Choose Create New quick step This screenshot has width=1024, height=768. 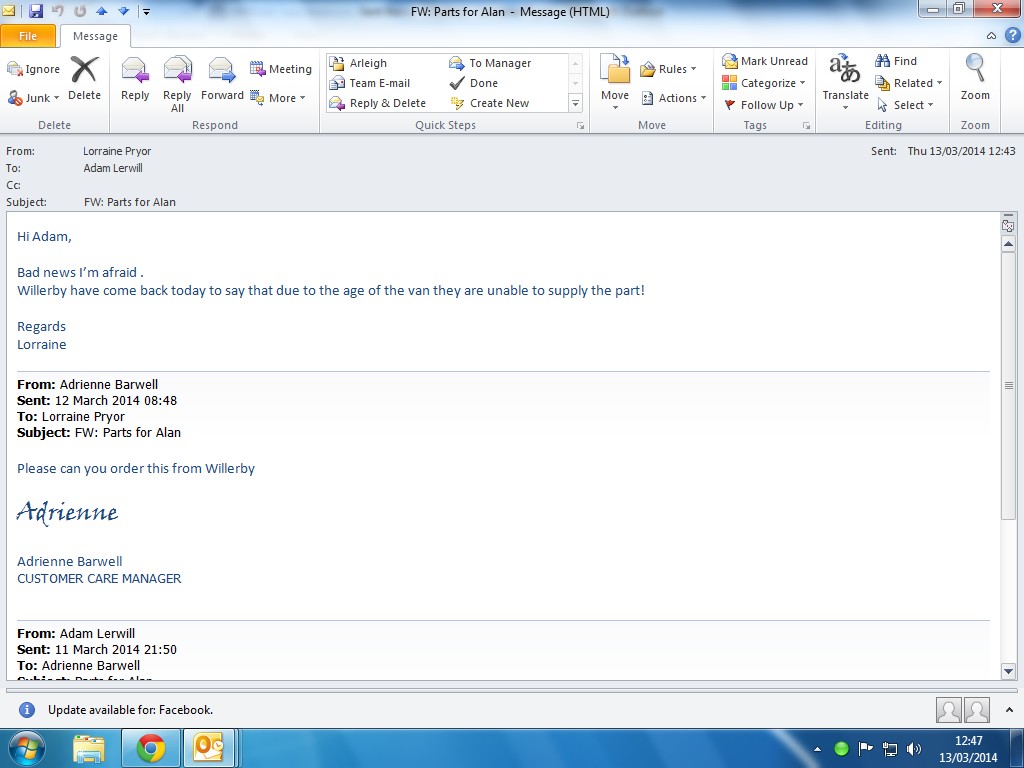click(490, 103)
